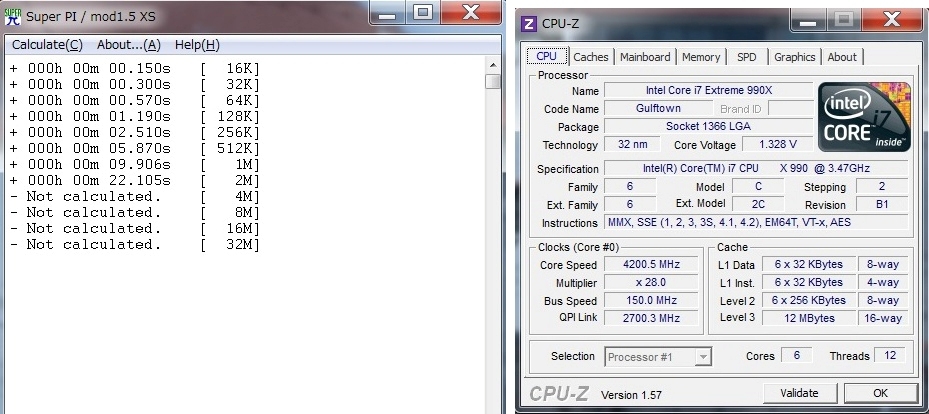Click the Threads value '12'
The width and height of the screenshot is (929, 414).
click(889, 355)
